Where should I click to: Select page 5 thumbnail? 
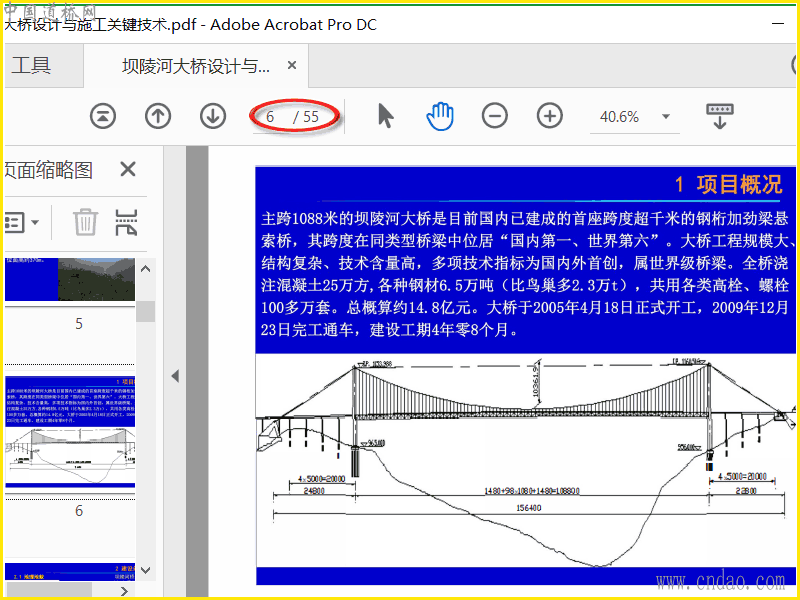point(70,279)
